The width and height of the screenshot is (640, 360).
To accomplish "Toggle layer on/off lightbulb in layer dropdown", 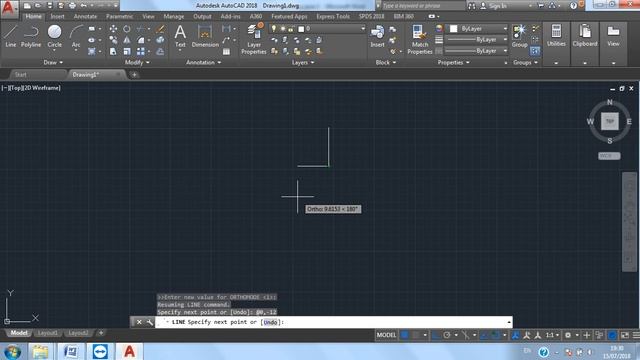I will pyautogui.click(x=273, y=29).
